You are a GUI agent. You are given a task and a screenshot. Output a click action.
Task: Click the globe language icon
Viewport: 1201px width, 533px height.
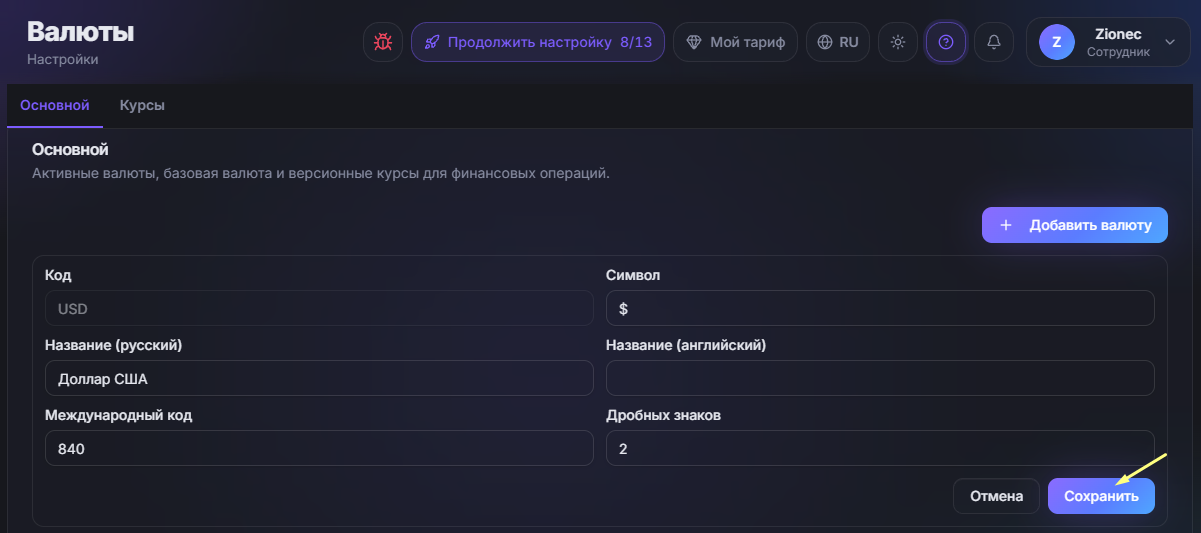pos(825,42)
